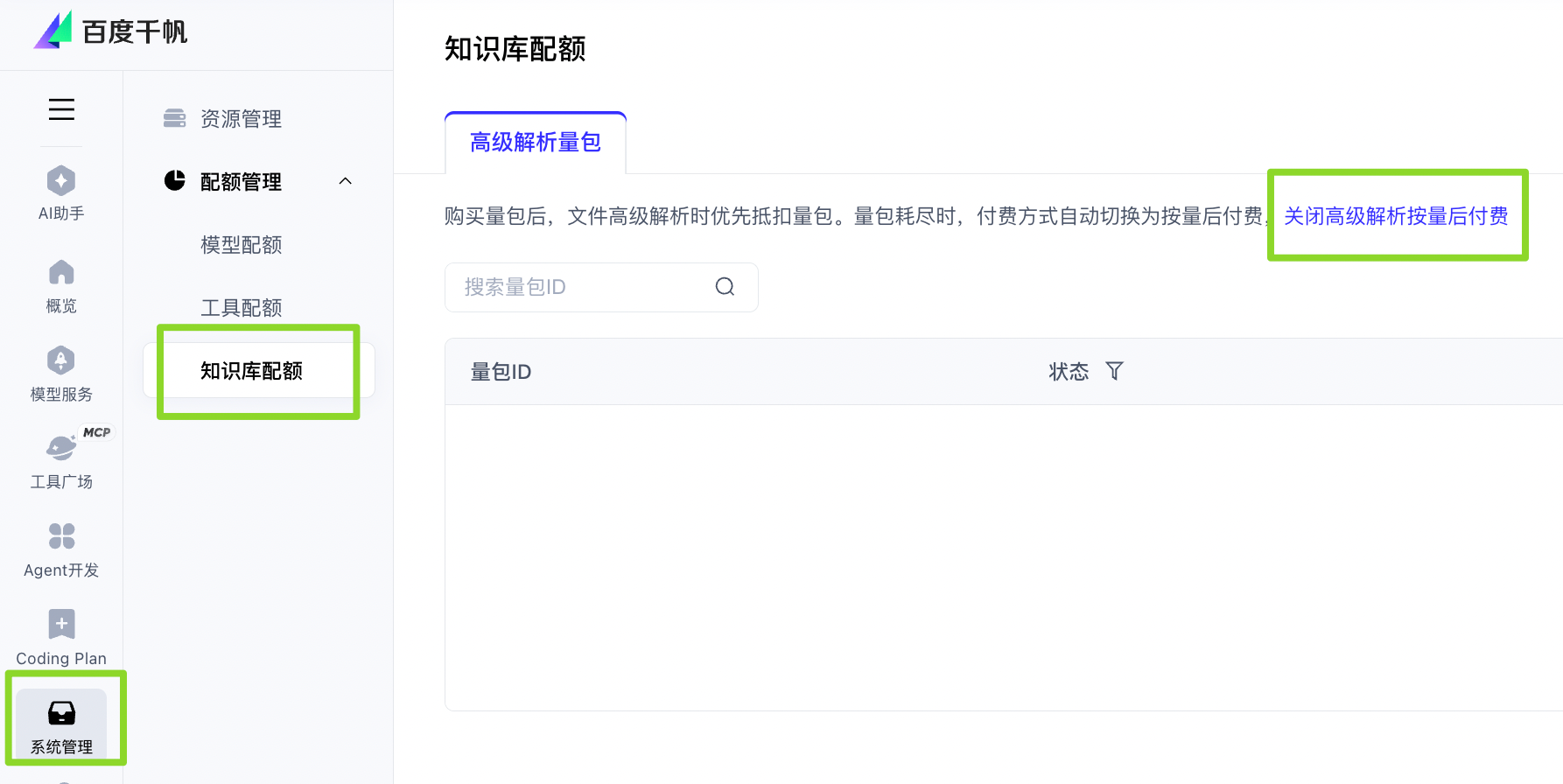Open the Agent开发 panel
Screen dimensions: 1563x784
click(60, 549)
